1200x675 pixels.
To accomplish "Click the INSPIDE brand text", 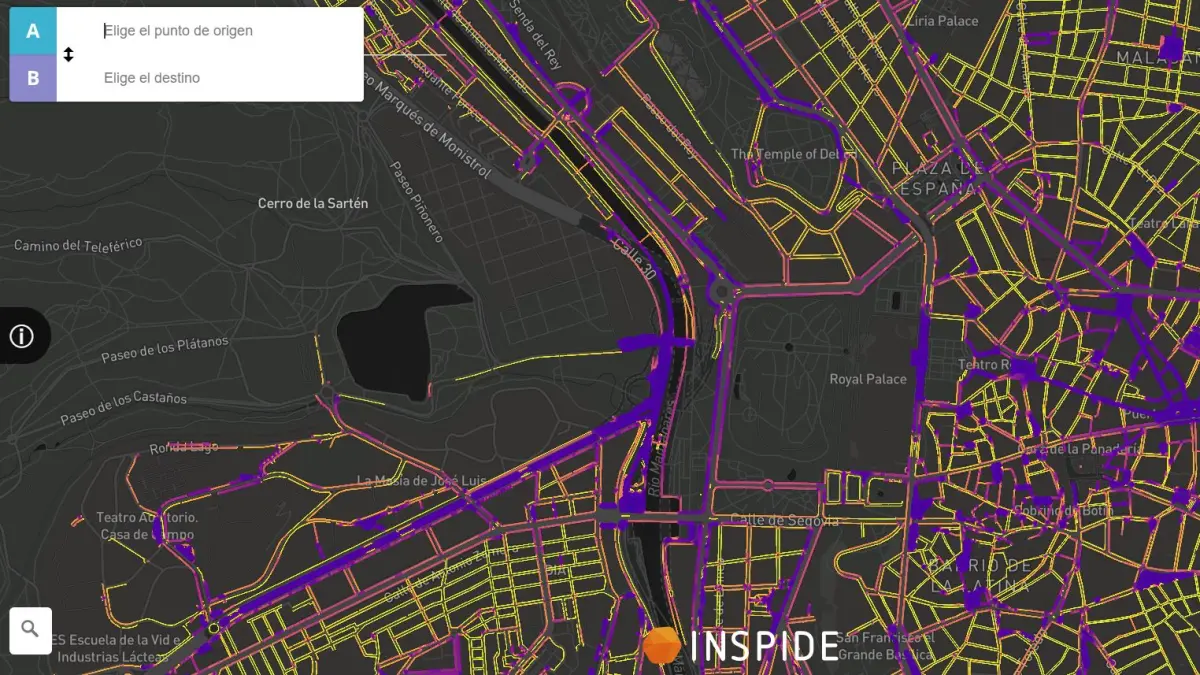I will 765,646.
